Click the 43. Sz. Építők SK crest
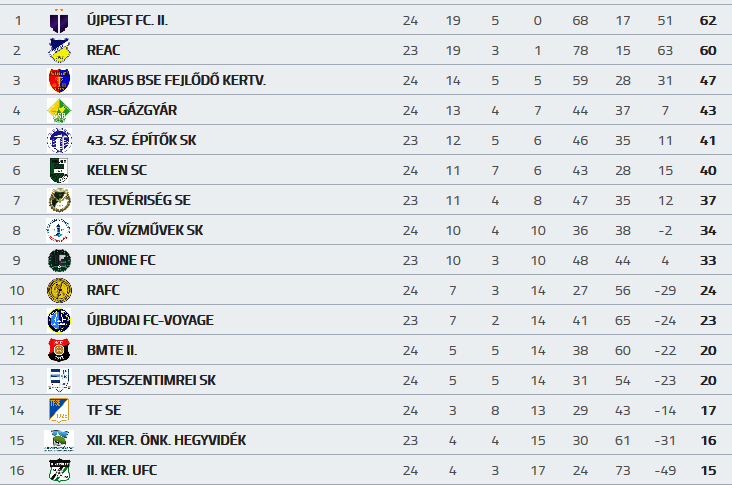This screenshot has width=732, height=485. 59,140
